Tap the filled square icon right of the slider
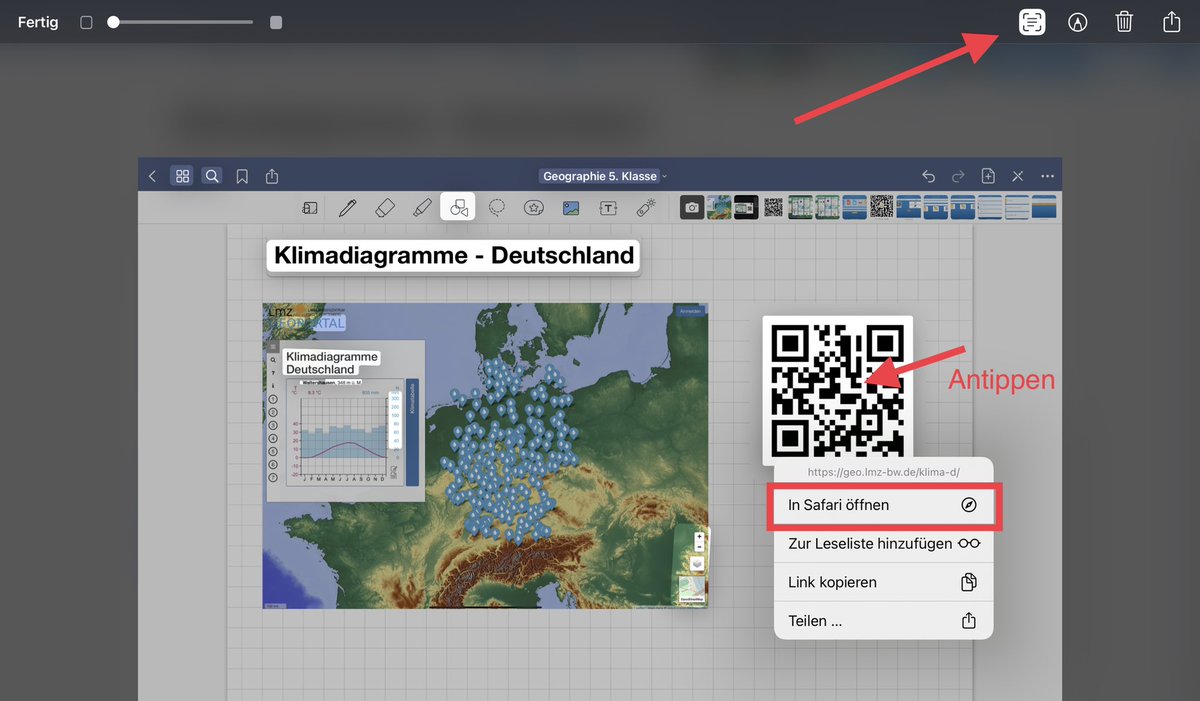 [276, 22]
